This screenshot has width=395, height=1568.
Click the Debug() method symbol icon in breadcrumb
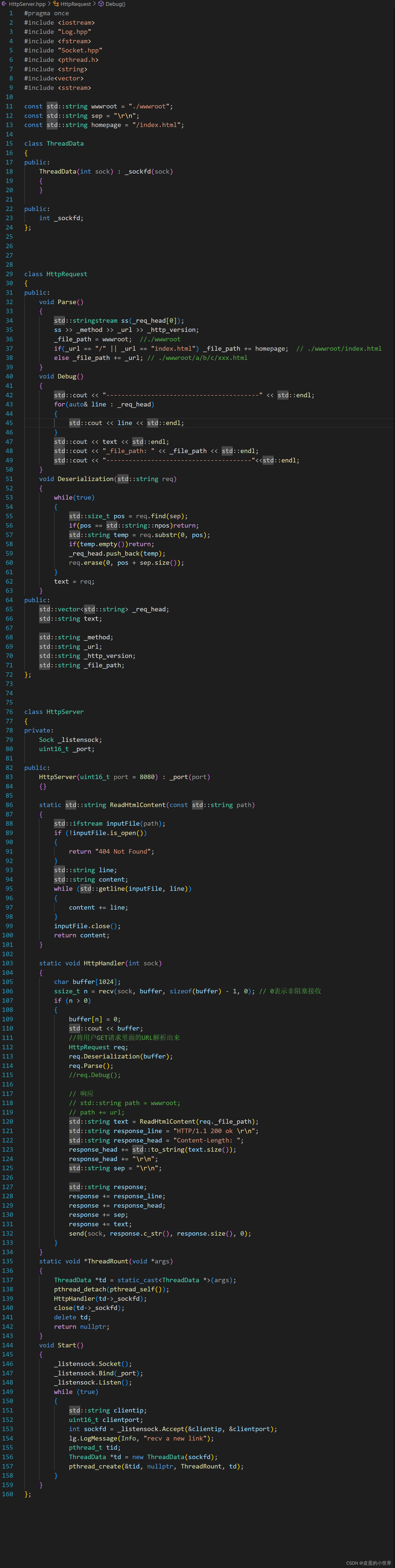pos(101,4)
